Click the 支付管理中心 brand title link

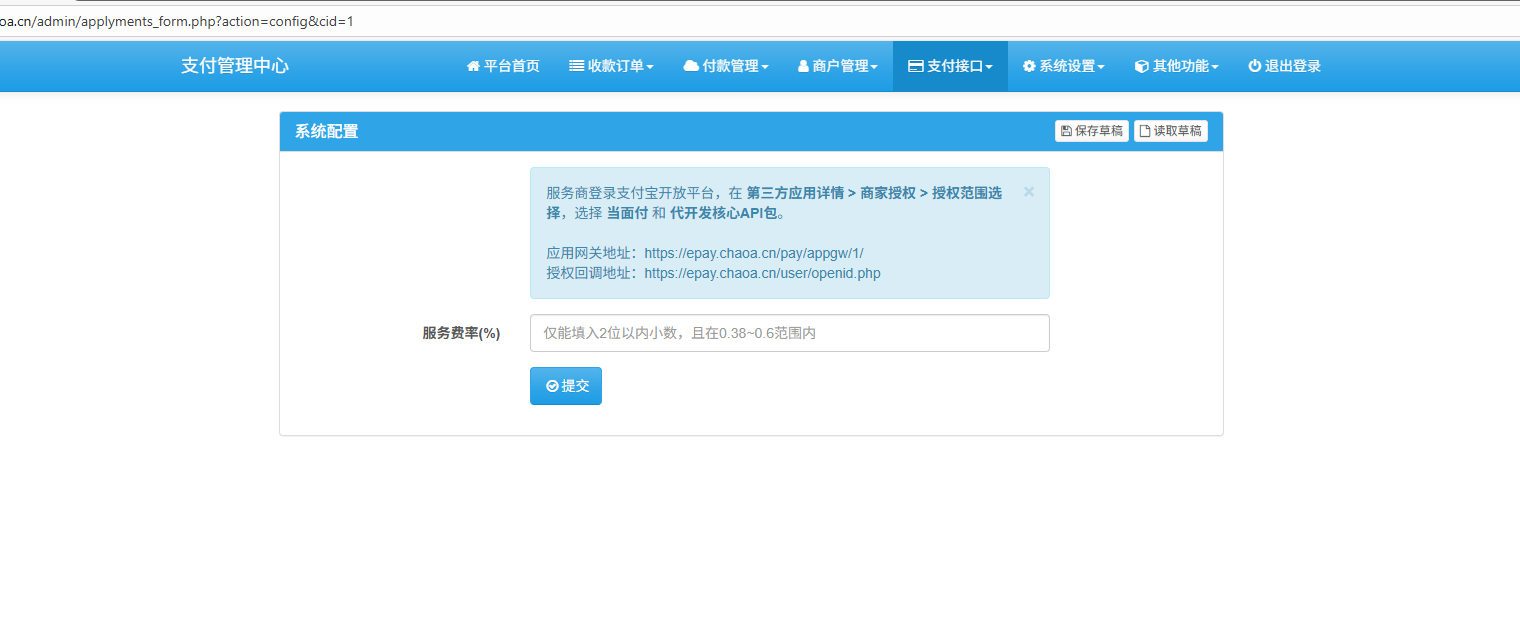click(x=235, y=66)
